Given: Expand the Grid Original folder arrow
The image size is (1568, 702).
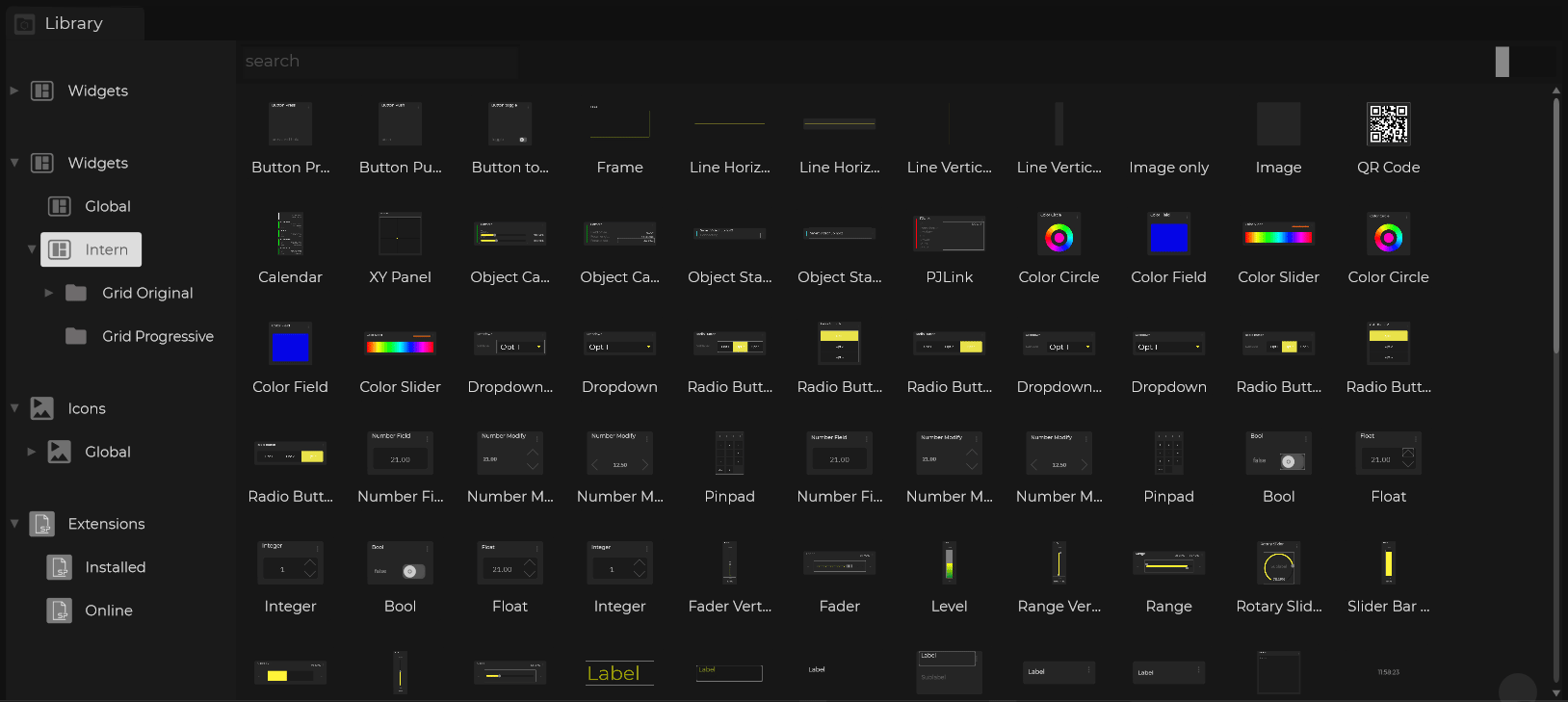Looking at the screenshot, I should [48, 293].
